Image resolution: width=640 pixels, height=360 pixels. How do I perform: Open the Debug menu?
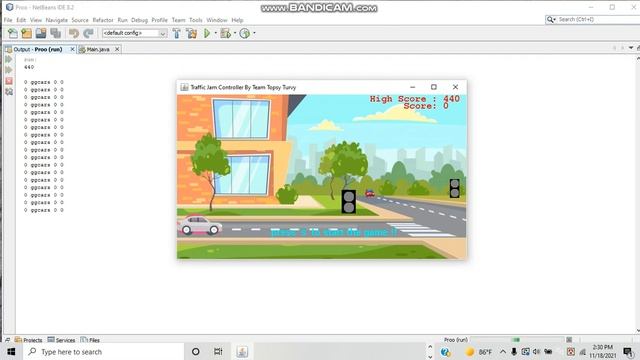point(139,20)
